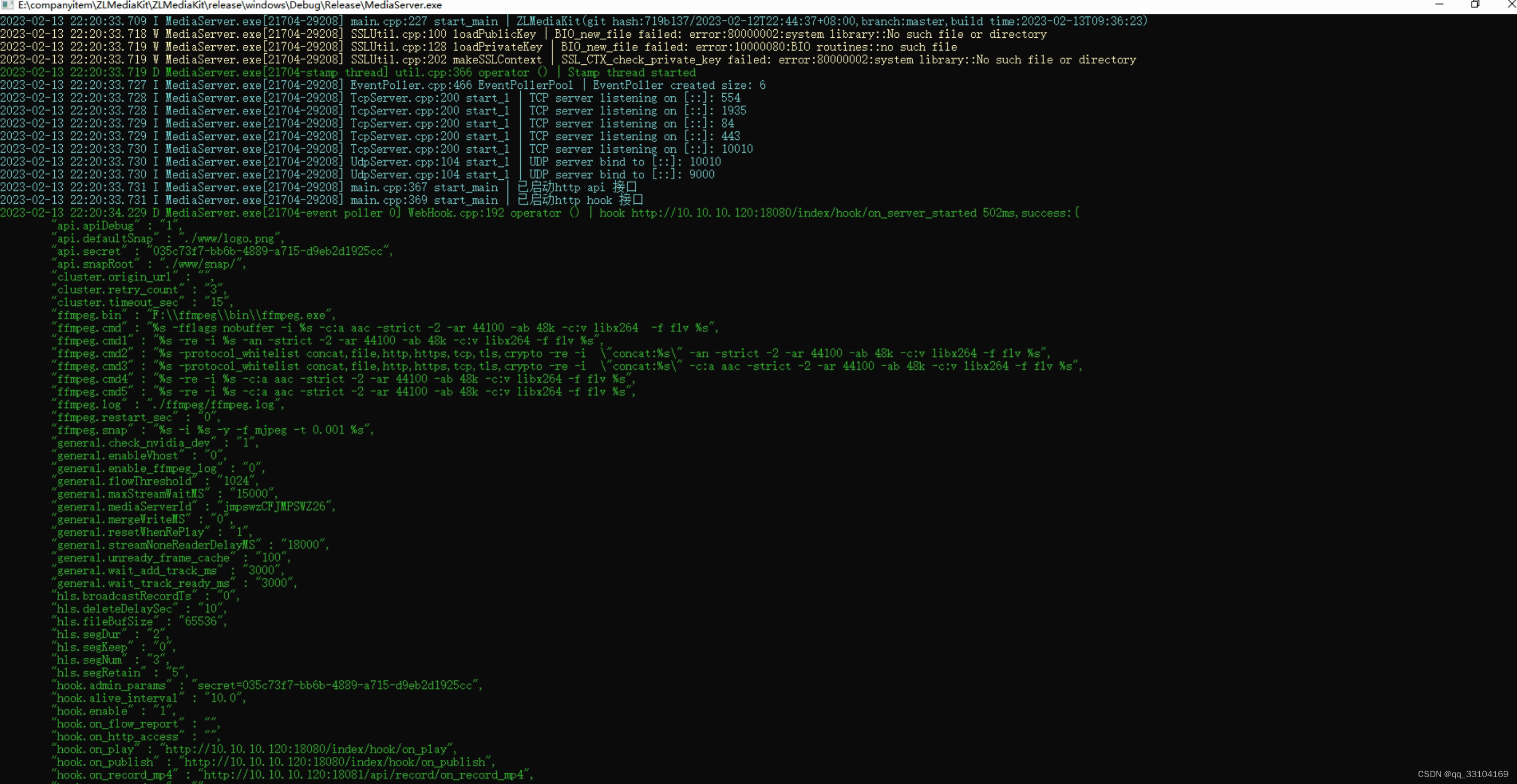Click the "cluster.timeout_sec" entry

click(143, 303)
